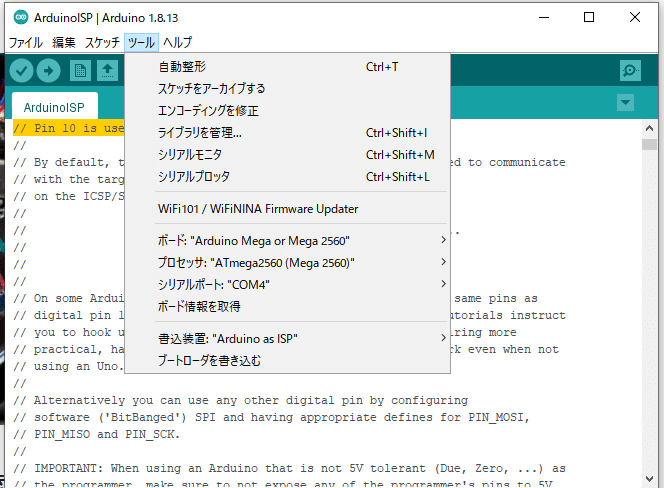Maximize the Arduino window

(x=589, y=17)
